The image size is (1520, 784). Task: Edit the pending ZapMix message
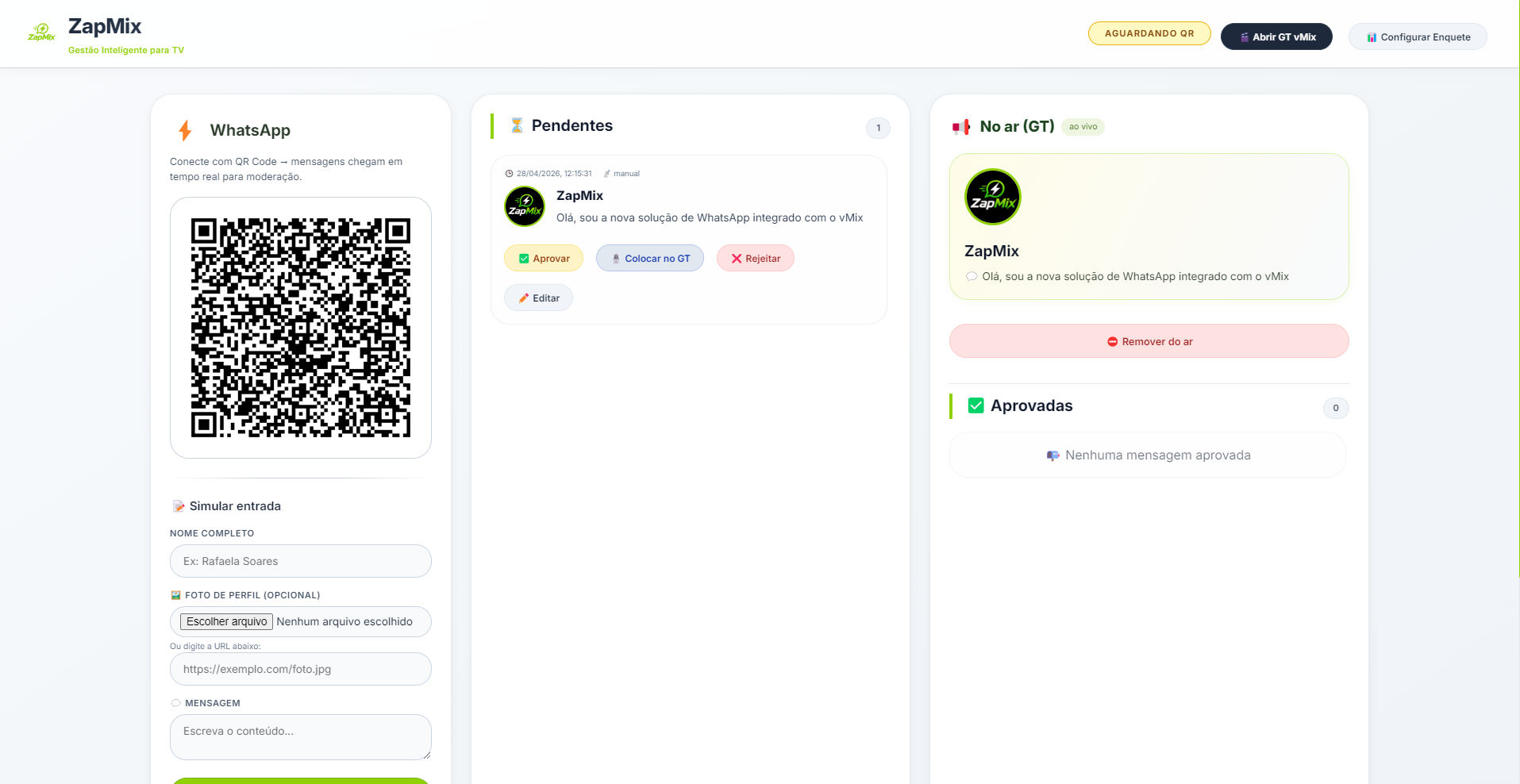538,298
